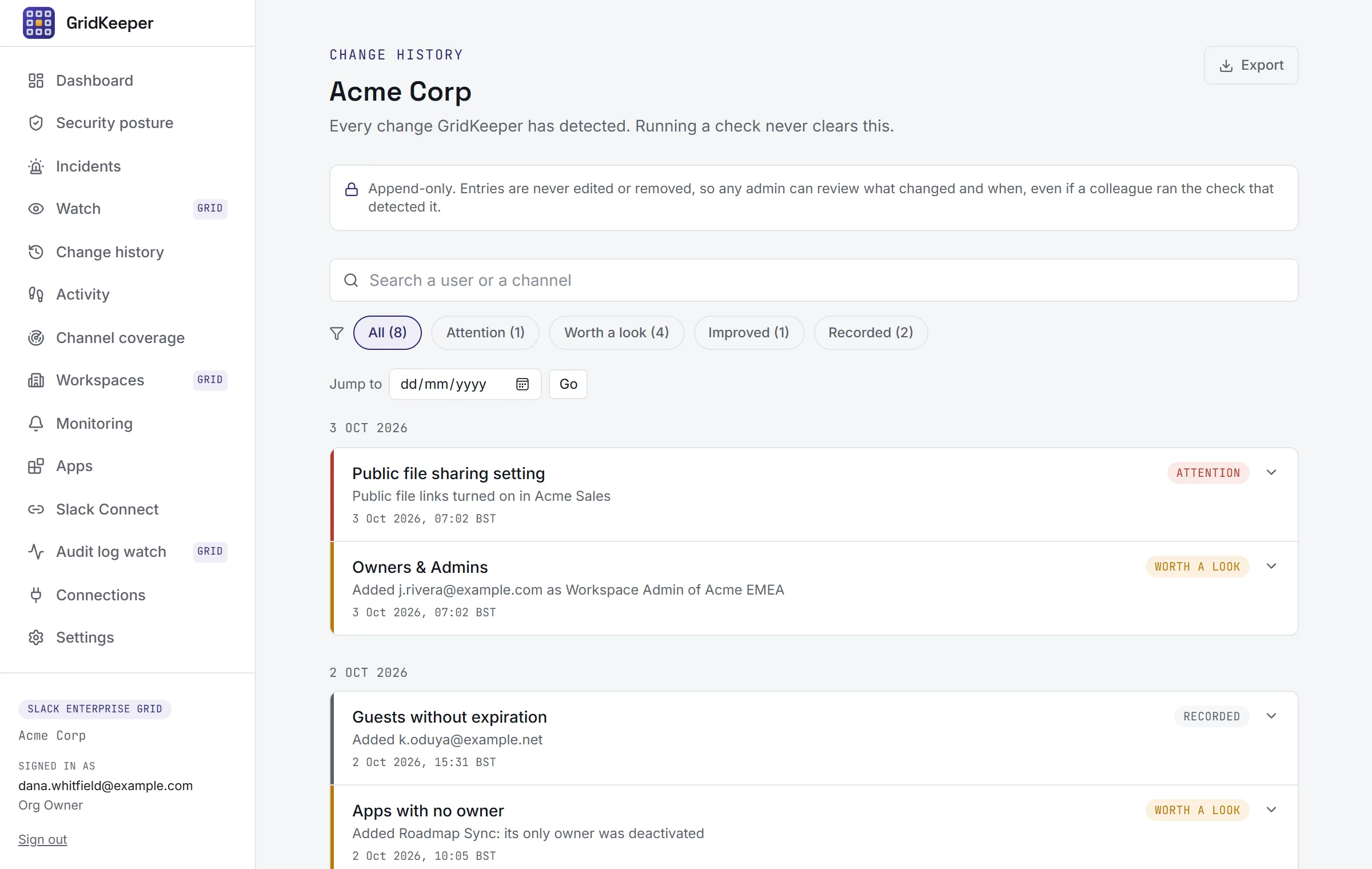1372x869 pixels.
Task: Focus the Search a user or channel field
Action: click(x=813, y=280)
